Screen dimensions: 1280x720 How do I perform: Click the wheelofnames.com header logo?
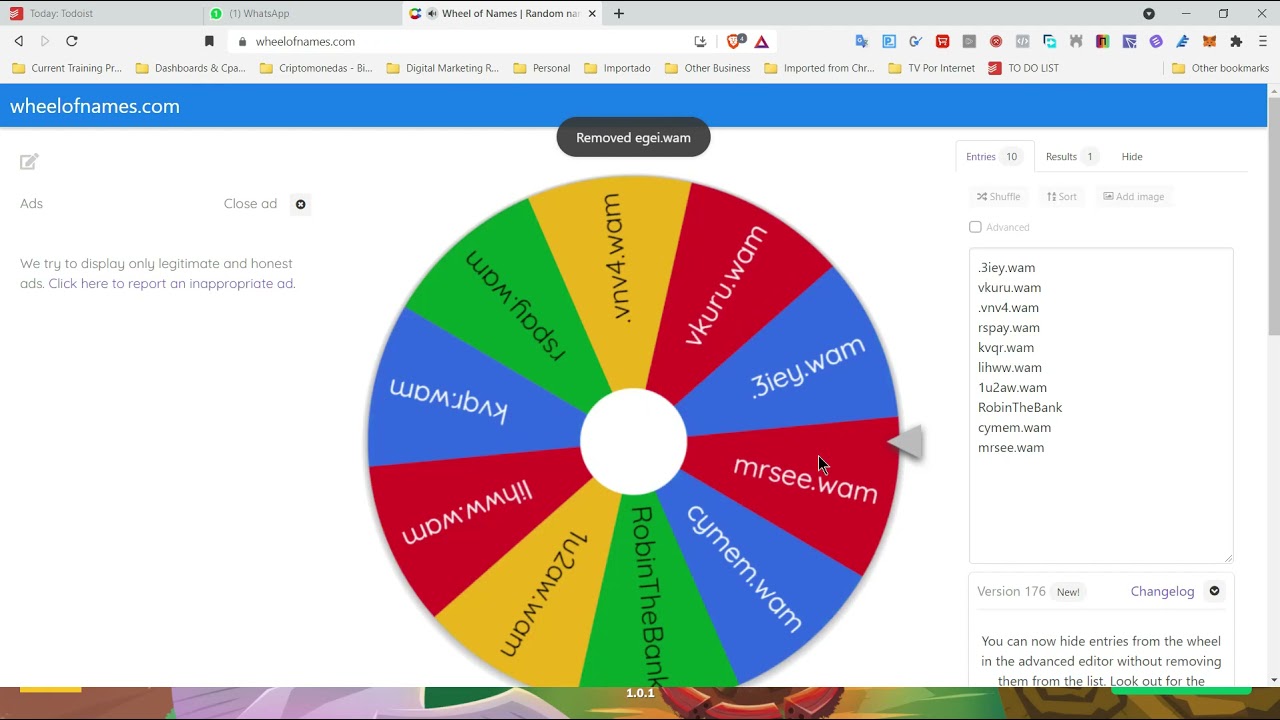[95, 106]
